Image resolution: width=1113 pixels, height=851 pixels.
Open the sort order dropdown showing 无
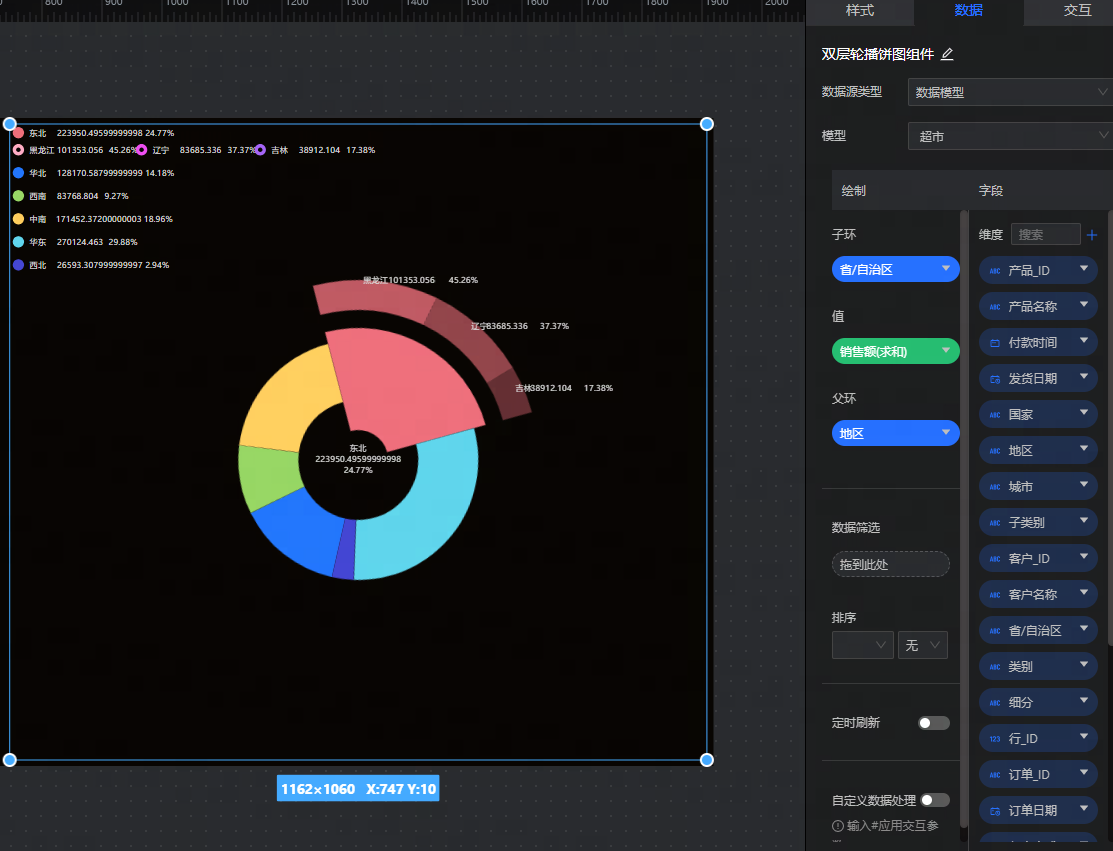click(922, 646)
